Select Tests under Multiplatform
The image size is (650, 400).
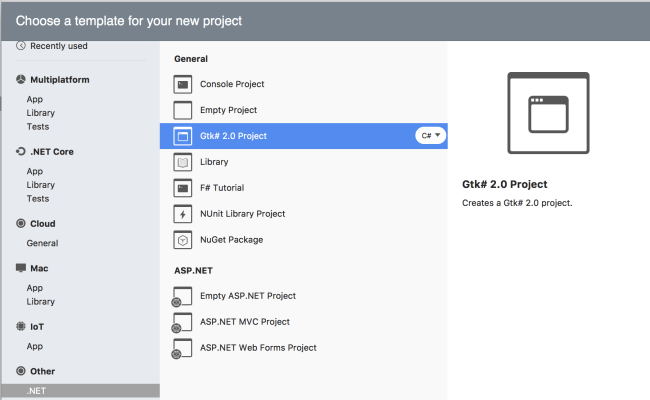(38, 126)
